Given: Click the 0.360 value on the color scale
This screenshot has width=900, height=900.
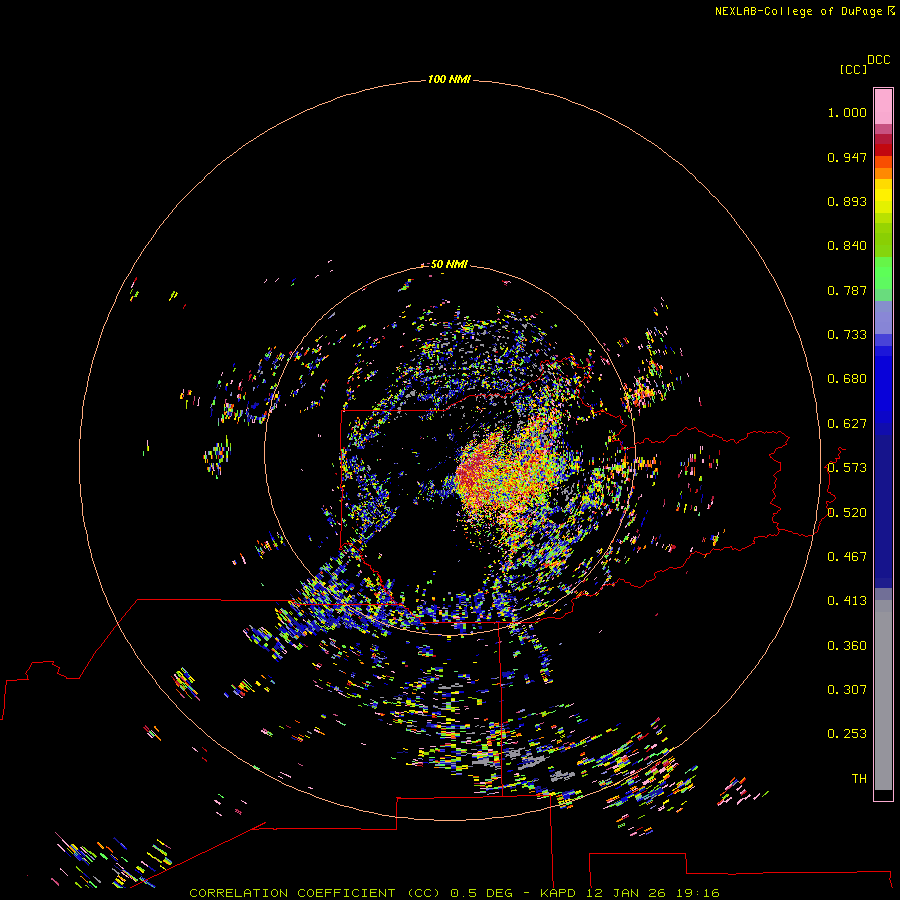Looking at the screenshot, I should coord(847,646).
